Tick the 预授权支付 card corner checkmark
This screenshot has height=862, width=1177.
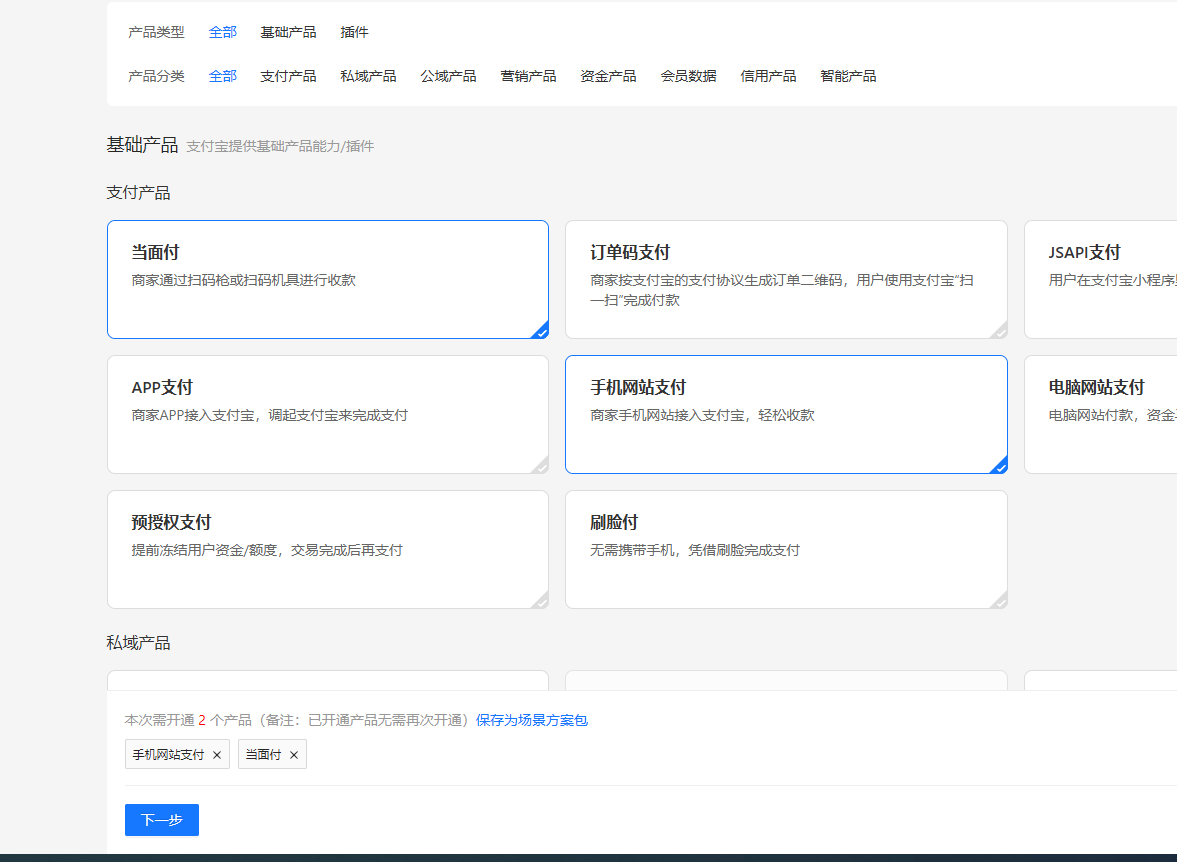pos(540,601)
